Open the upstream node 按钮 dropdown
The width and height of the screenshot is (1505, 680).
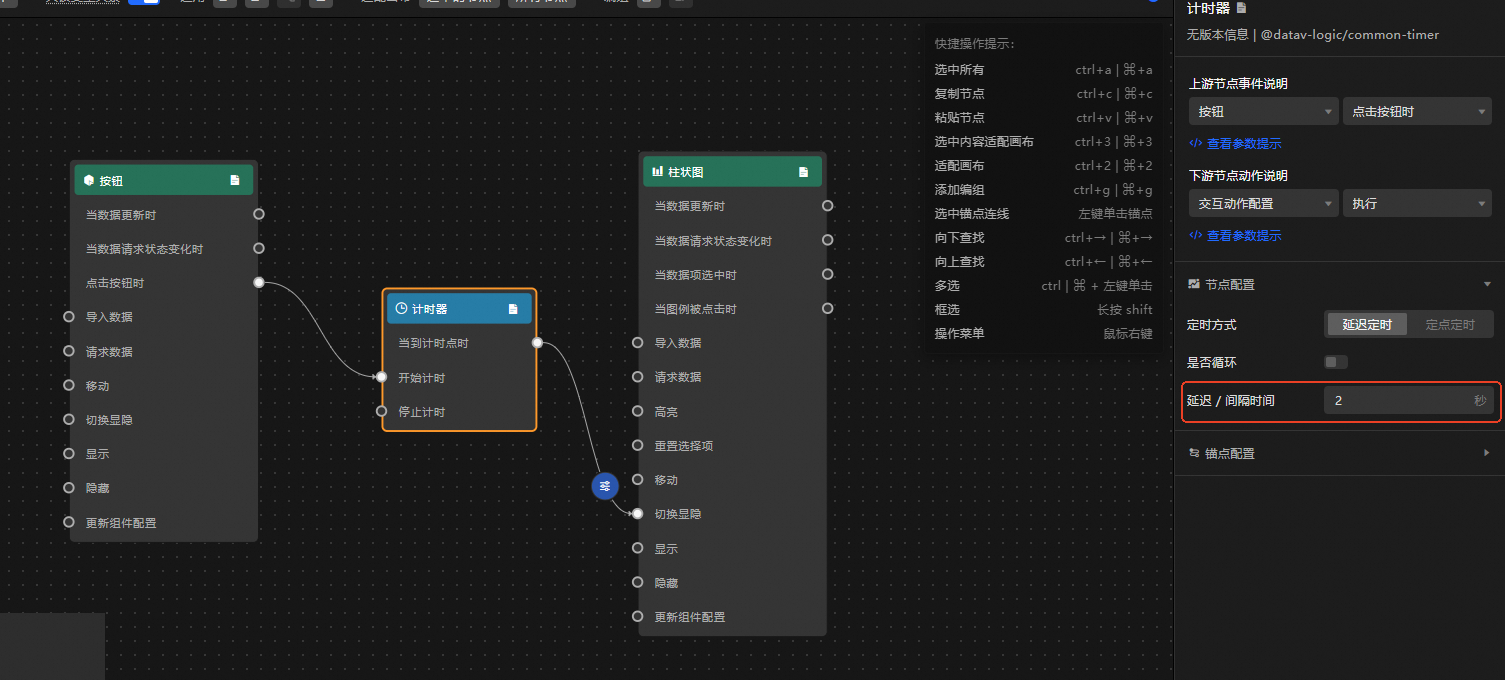click(1264, 112)
